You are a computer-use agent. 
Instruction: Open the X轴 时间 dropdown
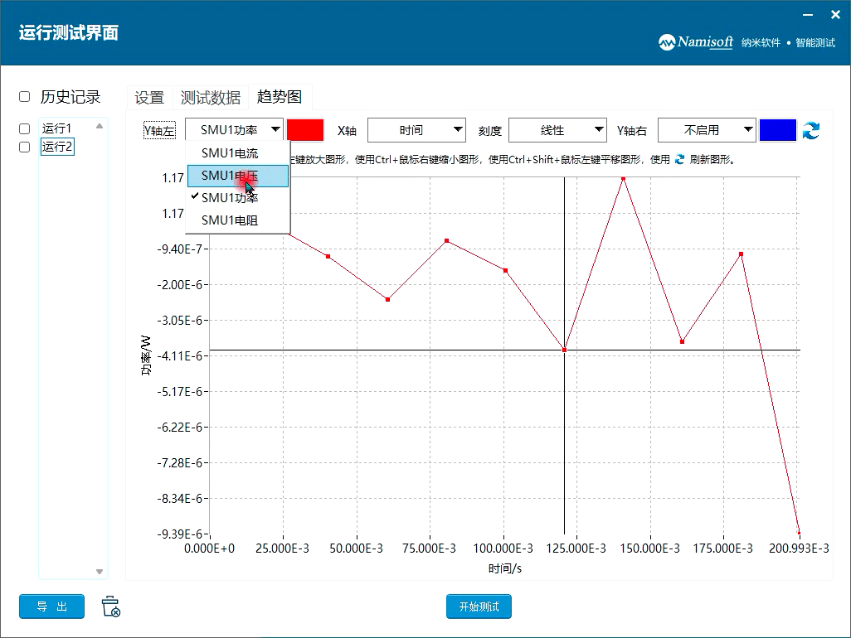point(416,129)
